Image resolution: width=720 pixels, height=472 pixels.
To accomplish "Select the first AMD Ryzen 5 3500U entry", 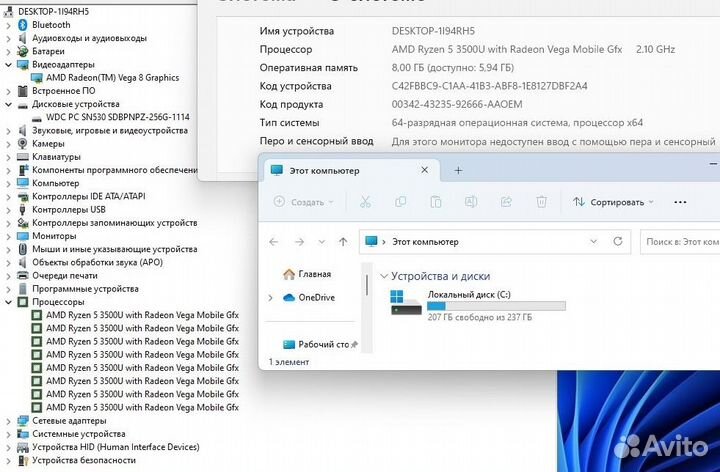I will pyautogui.click(x=142, y=315).
